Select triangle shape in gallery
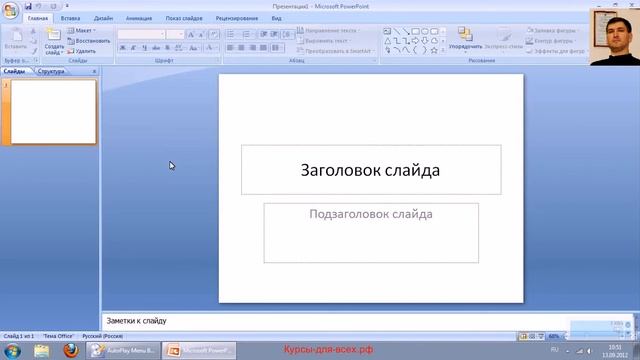The image size is (640, 360). [387, 41]
